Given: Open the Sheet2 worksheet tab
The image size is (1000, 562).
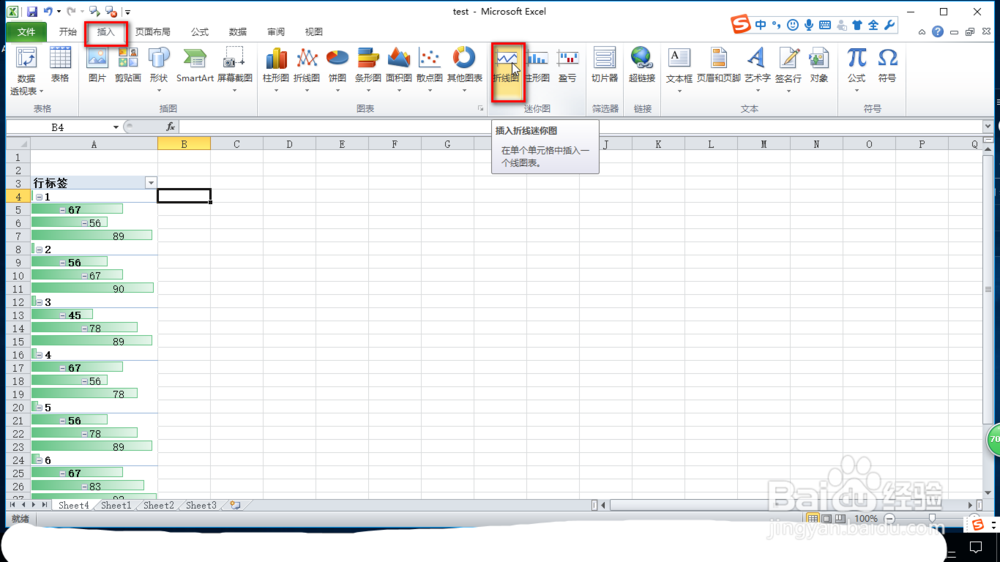Looking at the screenshot, I should [158, 505].
